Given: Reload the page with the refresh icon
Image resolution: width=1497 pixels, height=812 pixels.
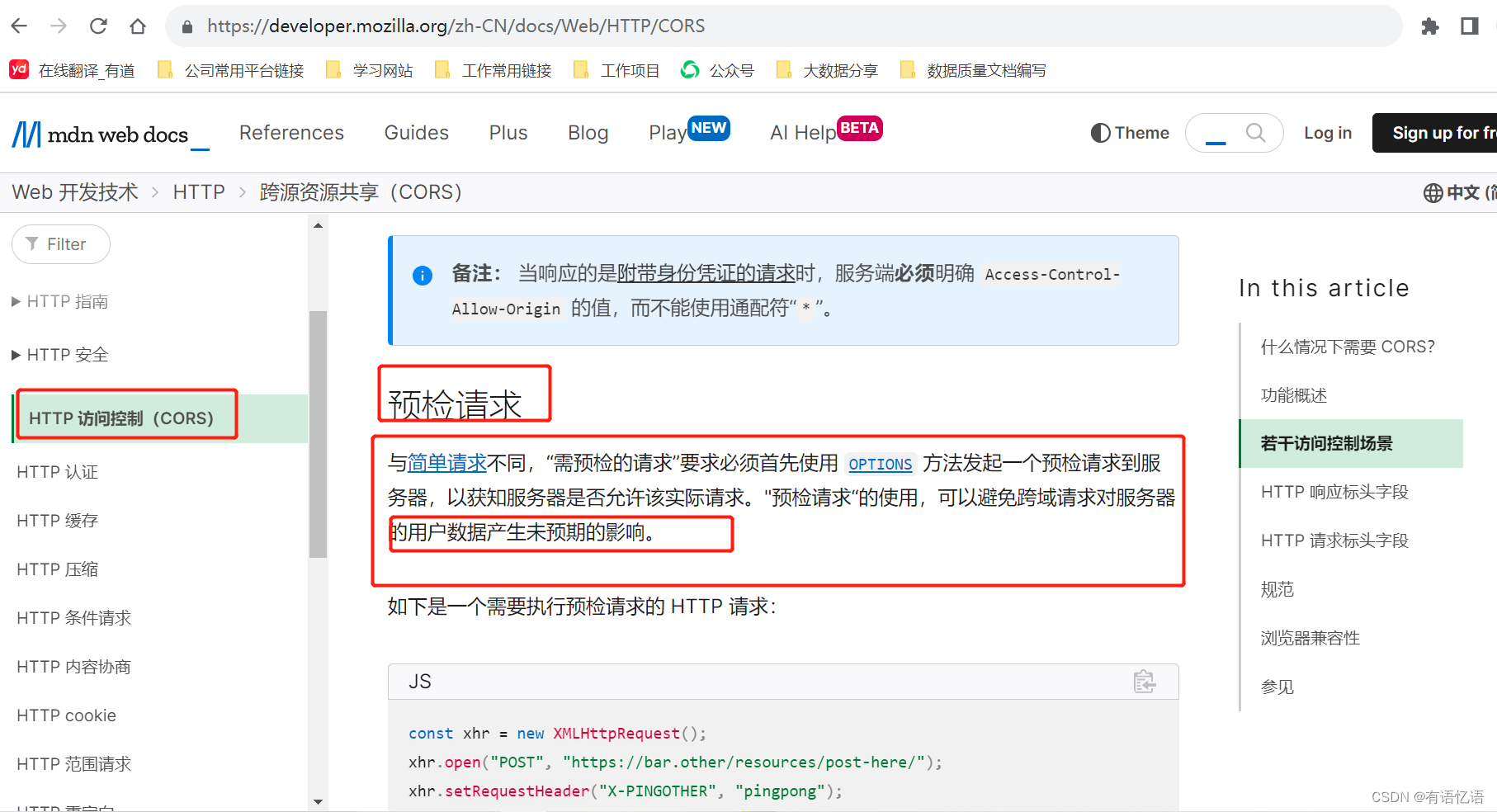Looking at the screenshot, I should (98, 26).
